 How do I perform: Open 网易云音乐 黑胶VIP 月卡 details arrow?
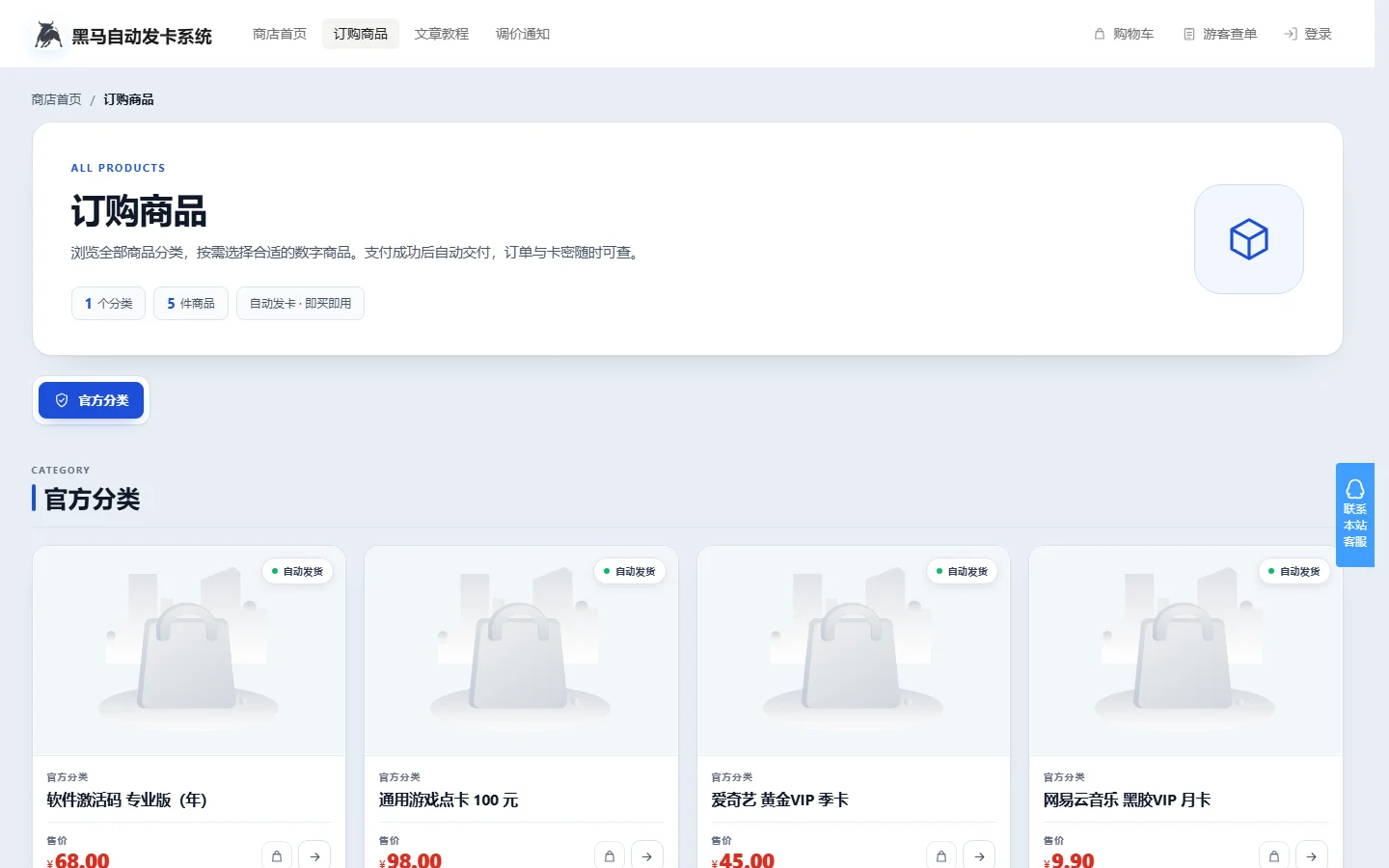pyautogui.click(x=1312, y=855)
